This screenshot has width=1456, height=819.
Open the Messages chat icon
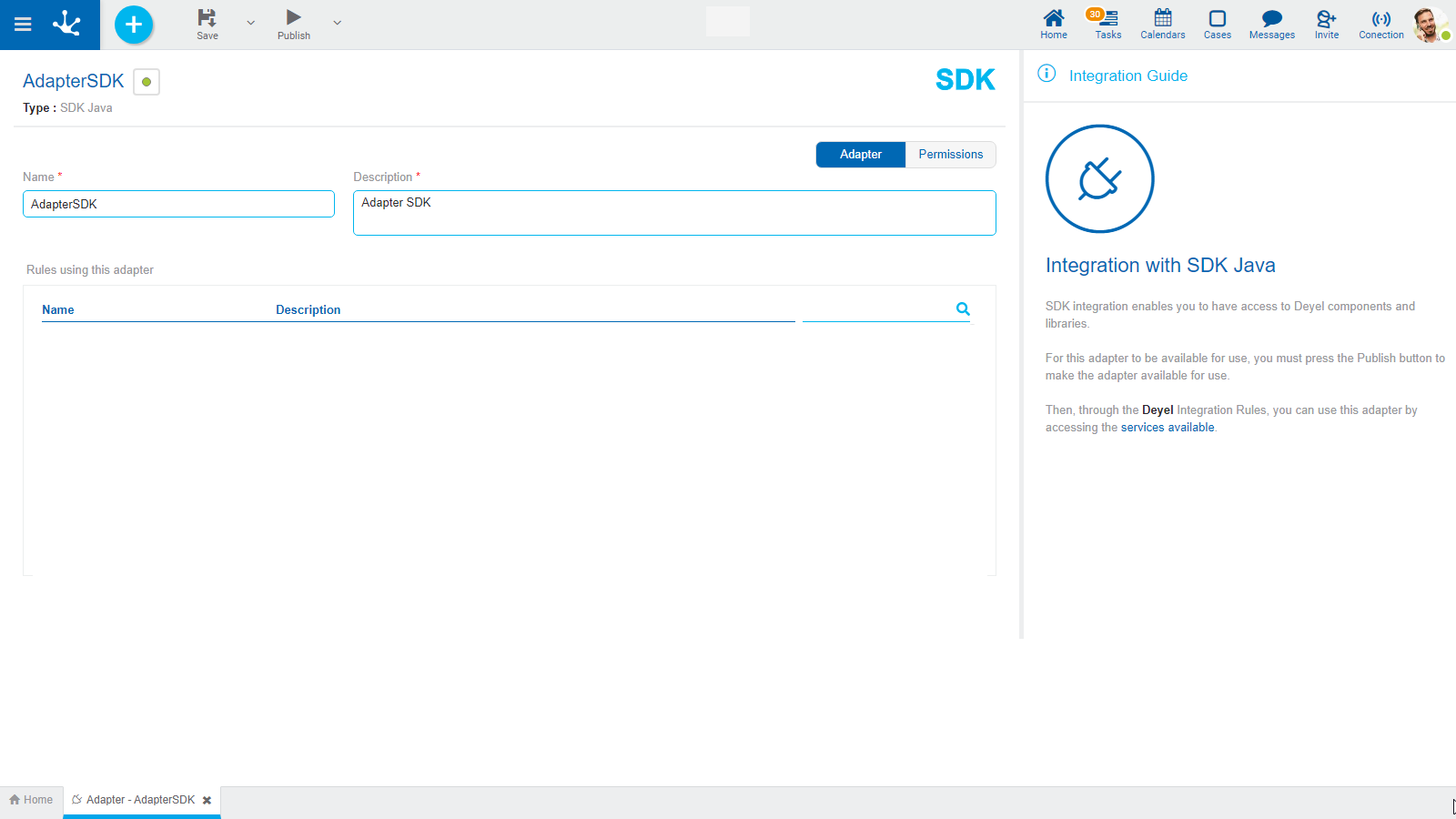coord(1271,24)
